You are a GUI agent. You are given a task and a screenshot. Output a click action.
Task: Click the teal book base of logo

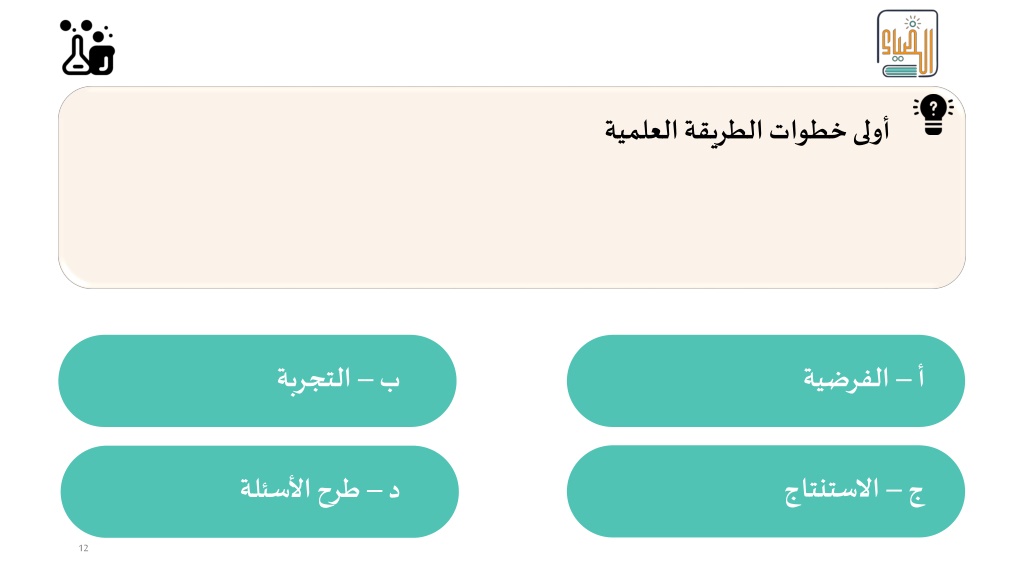pyautogui.click(x=902, y=70)
